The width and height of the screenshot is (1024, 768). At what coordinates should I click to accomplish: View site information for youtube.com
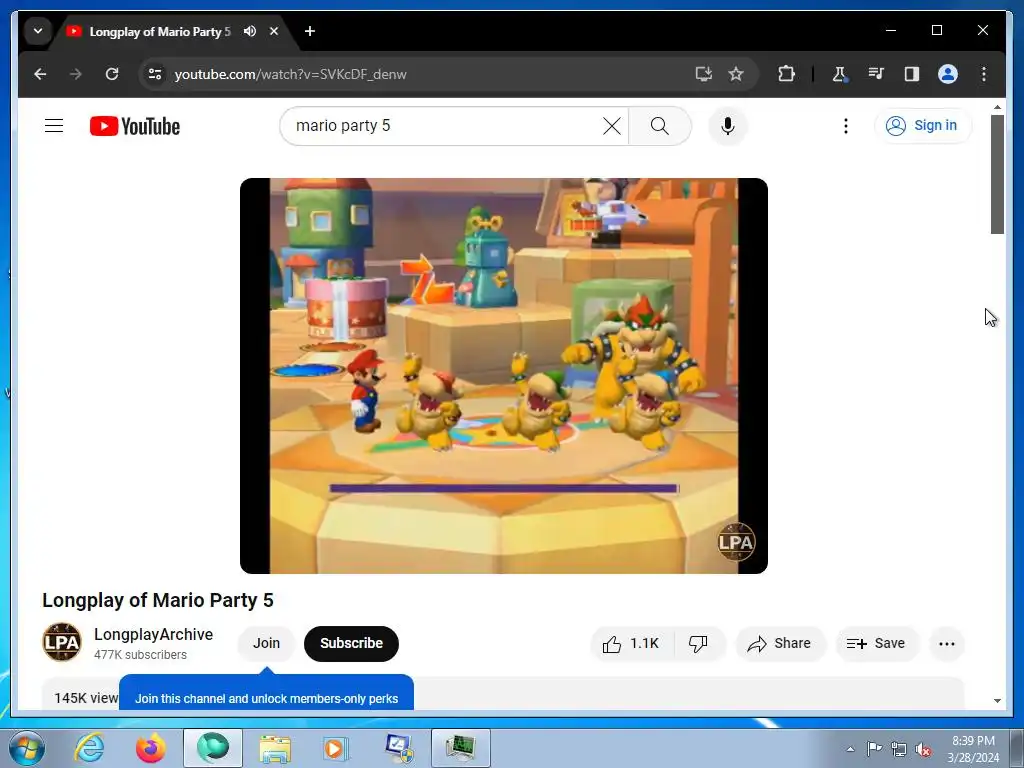pos(155,74)
